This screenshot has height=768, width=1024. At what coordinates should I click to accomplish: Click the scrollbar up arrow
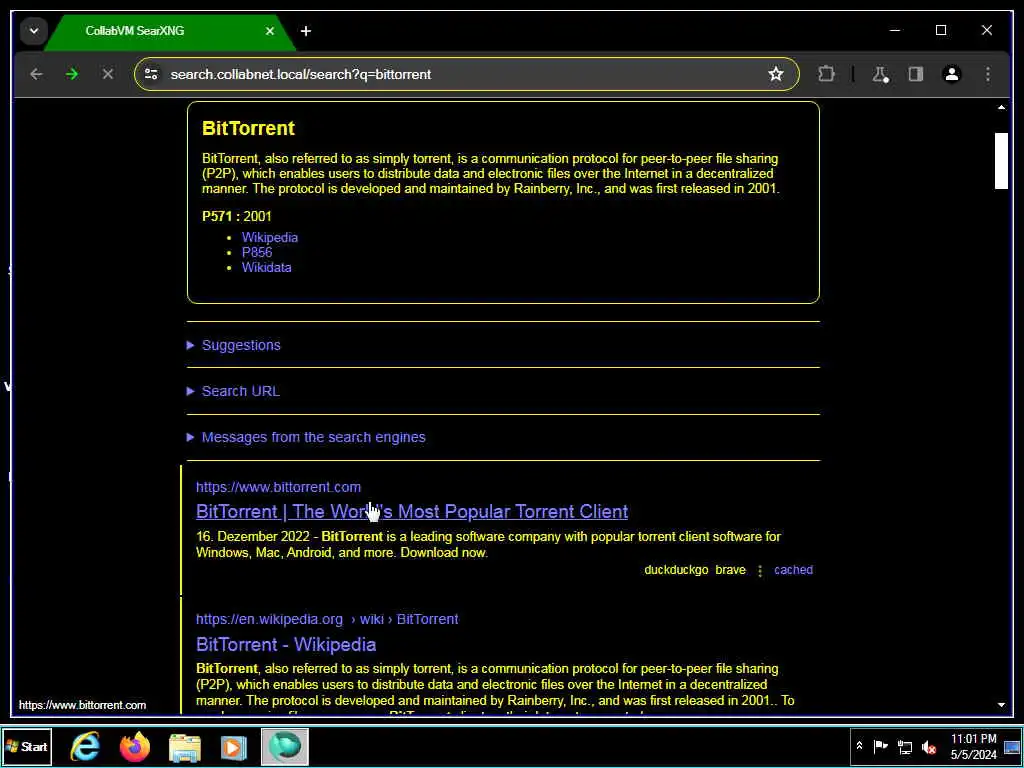[1001, 107]
